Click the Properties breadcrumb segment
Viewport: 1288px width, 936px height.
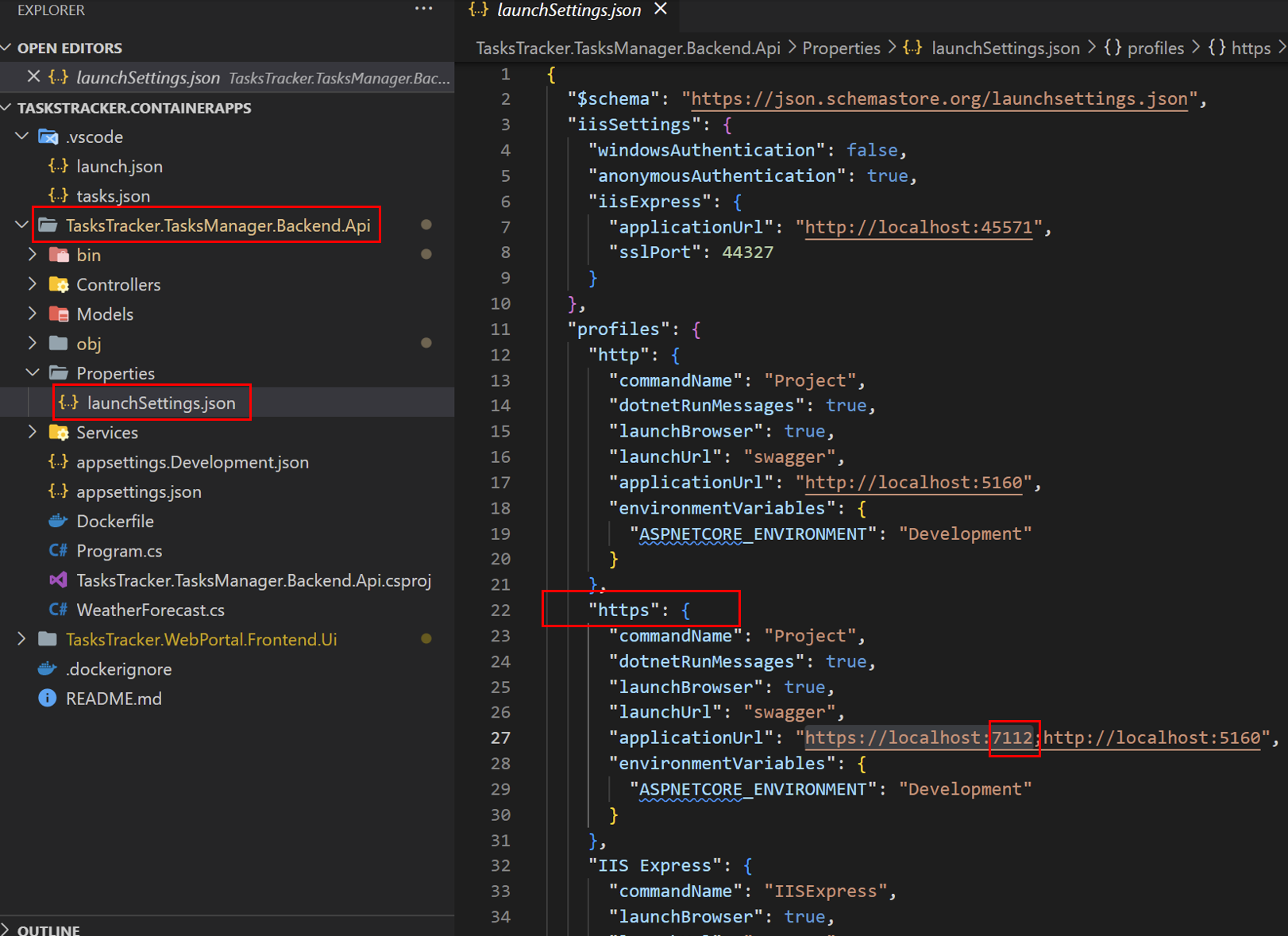841,48
